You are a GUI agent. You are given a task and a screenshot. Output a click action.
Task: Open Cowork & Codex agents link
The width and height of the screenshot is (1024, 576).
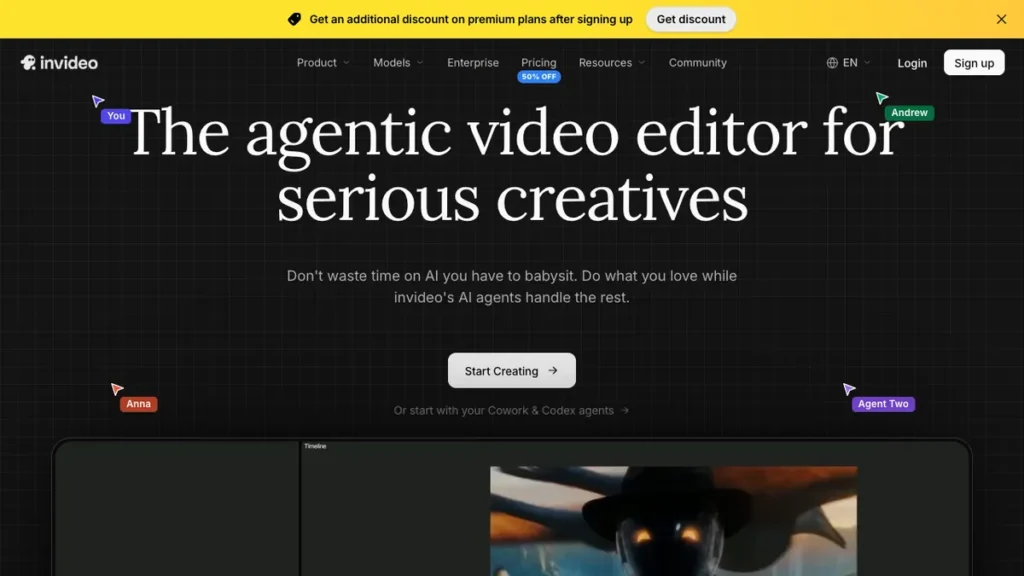point(511,410)
